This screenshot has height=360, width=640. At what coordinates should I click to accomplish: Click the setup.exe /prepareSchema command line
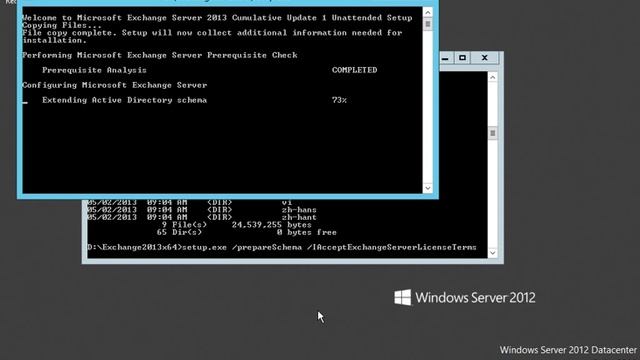pyautogui.click(x=282, y=247)
